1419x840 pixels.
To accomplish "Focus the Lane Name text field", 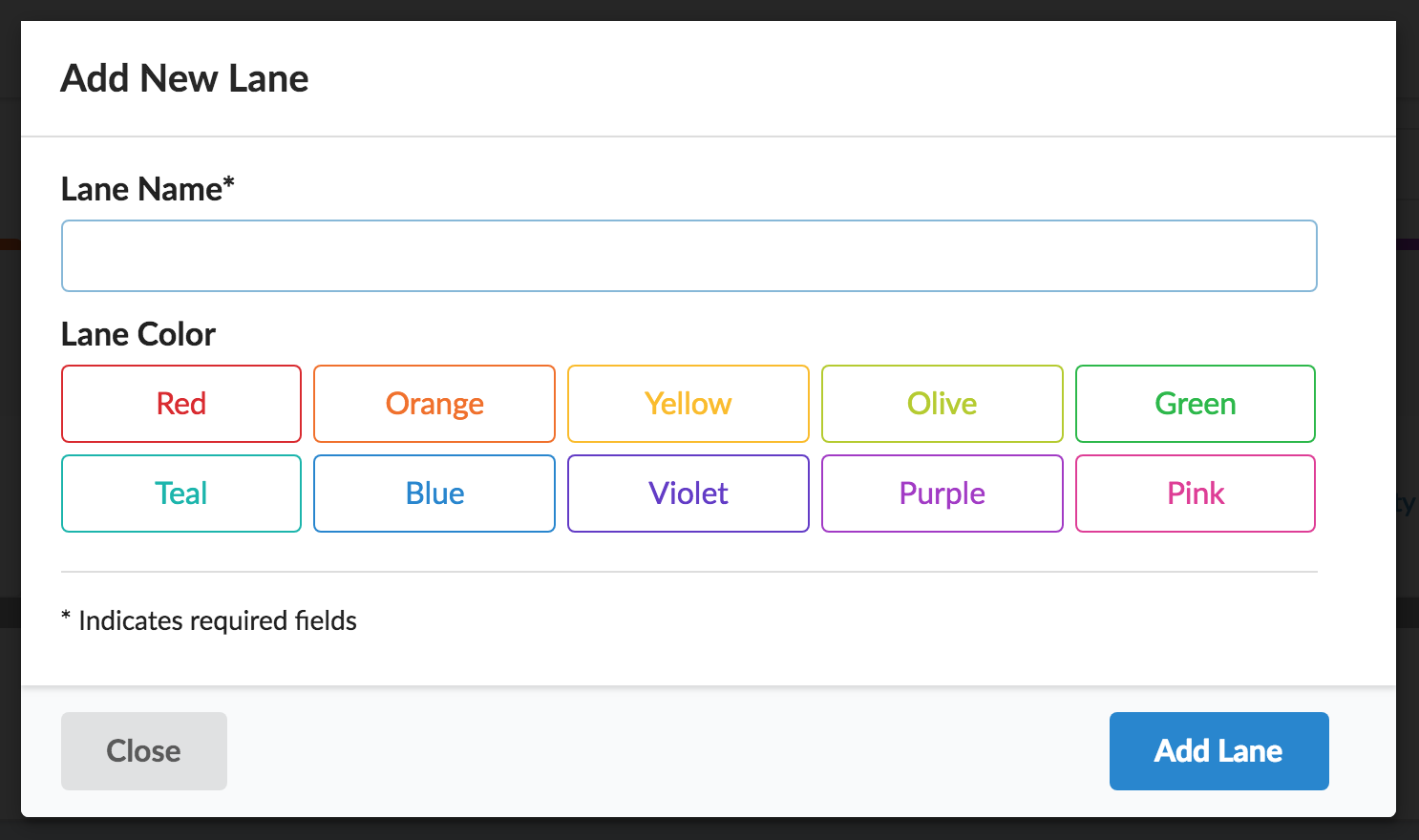I will 688,256.
